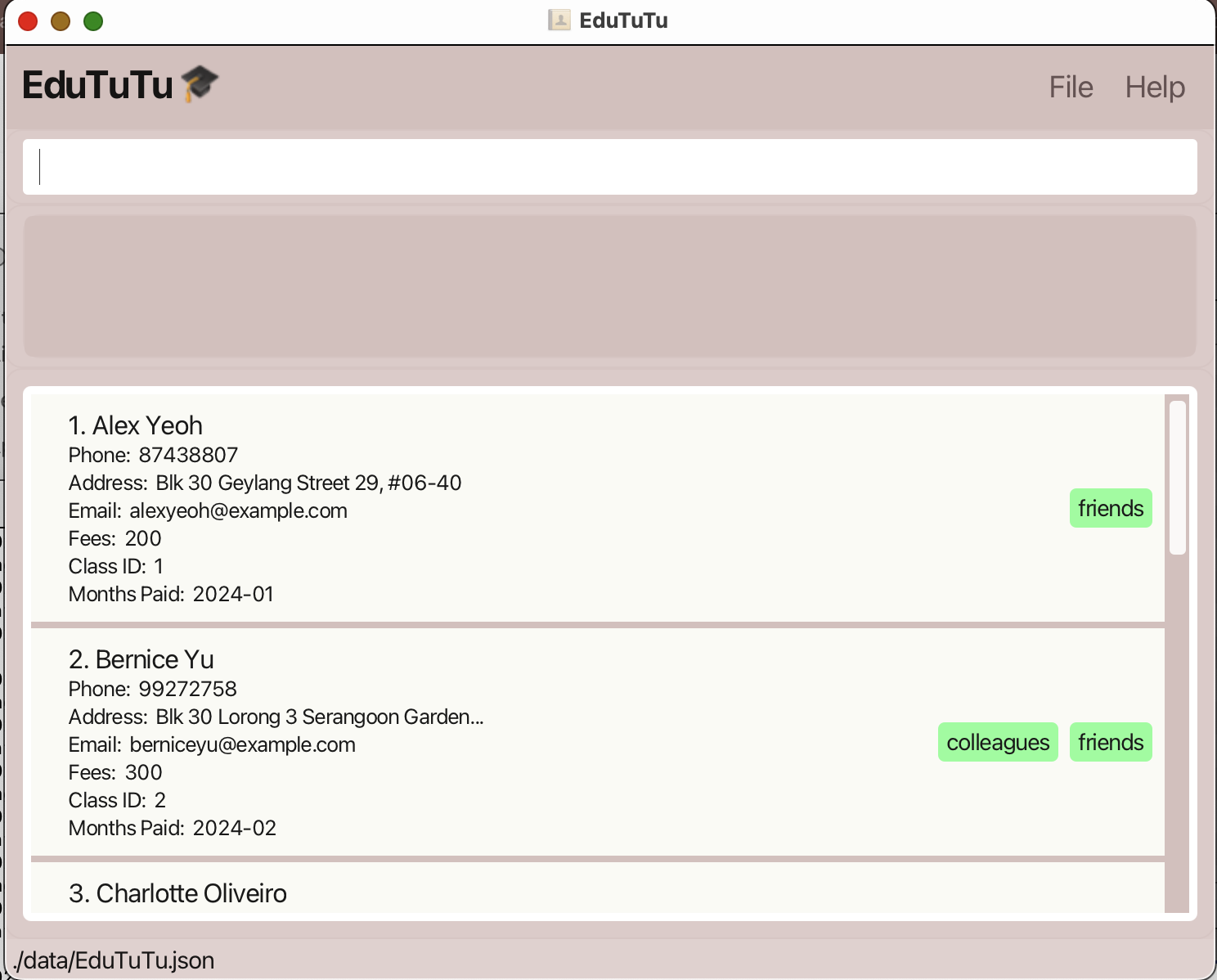Screen dimensions: 1217x980
Task: Click Bernice Yu's Fees: 300 line
Action: (115, 772)
